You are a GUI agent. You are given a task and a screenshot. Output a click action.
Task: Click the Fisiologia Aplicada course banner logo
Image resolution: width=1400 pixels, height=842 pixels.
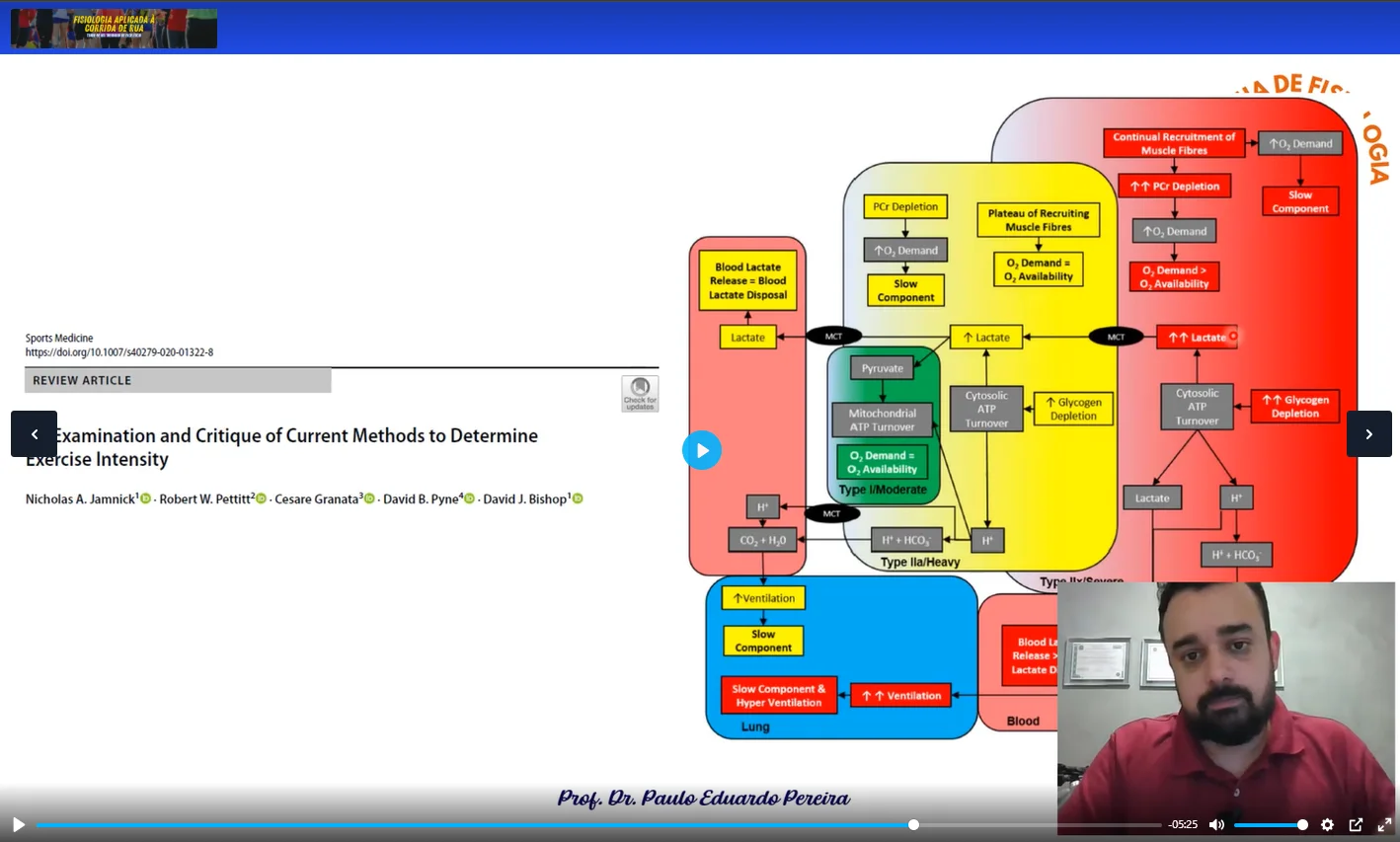point(114,28)
